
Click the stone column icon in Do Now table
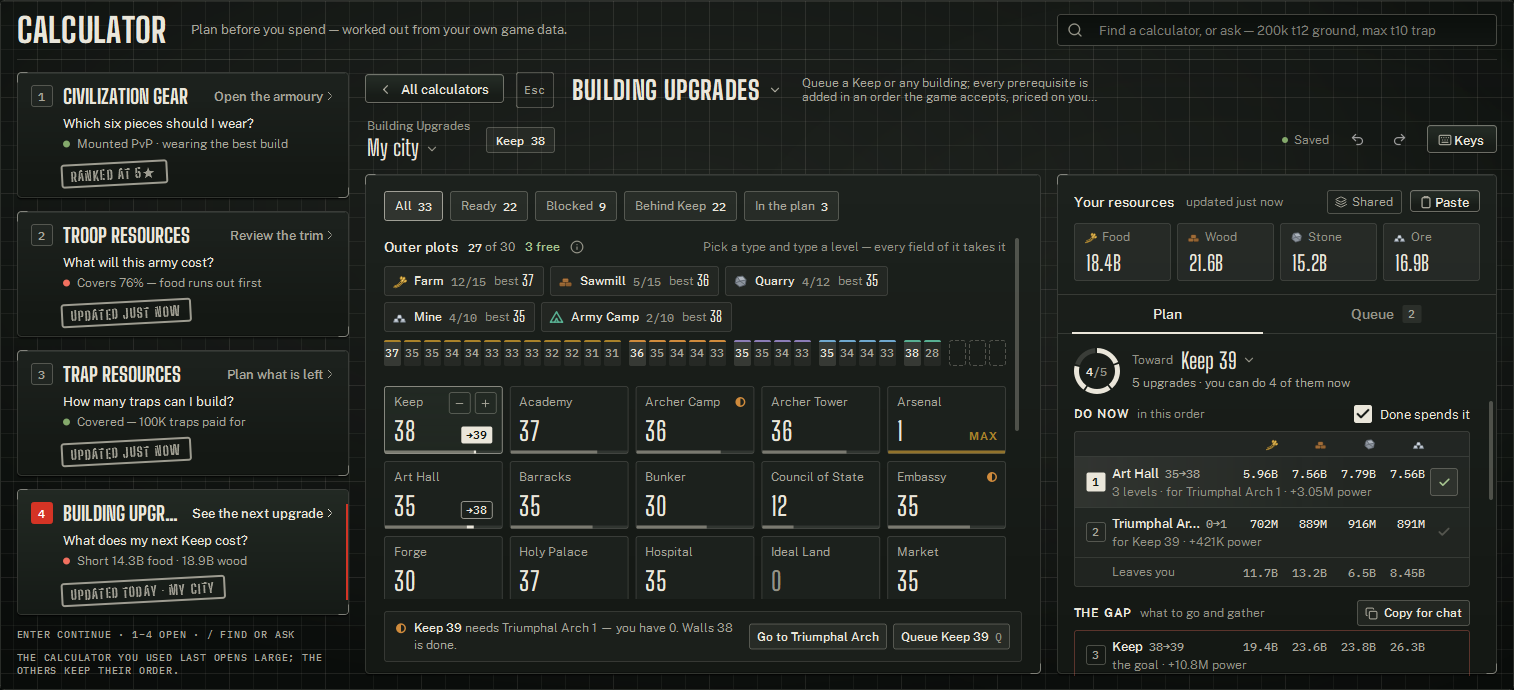[x=1369, y=445]
